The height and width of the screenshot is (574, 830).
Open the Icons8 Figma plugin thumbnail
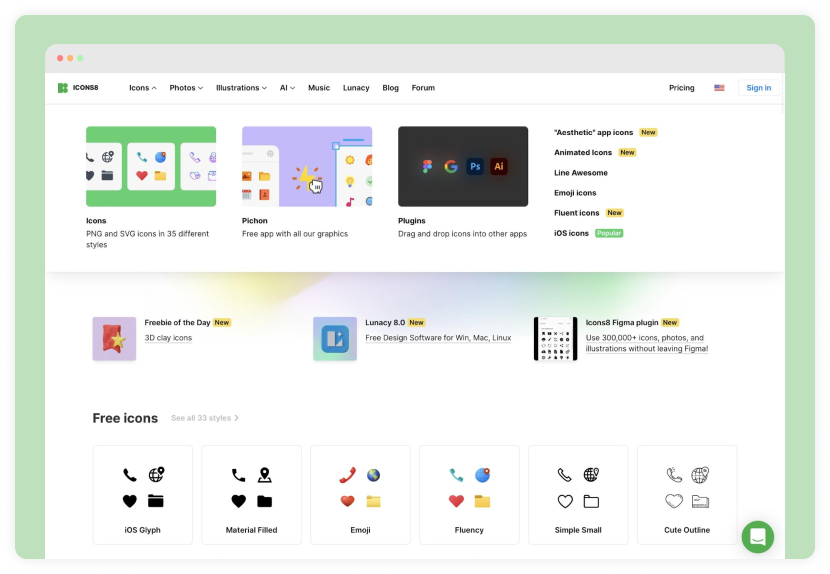click(555, 339)
